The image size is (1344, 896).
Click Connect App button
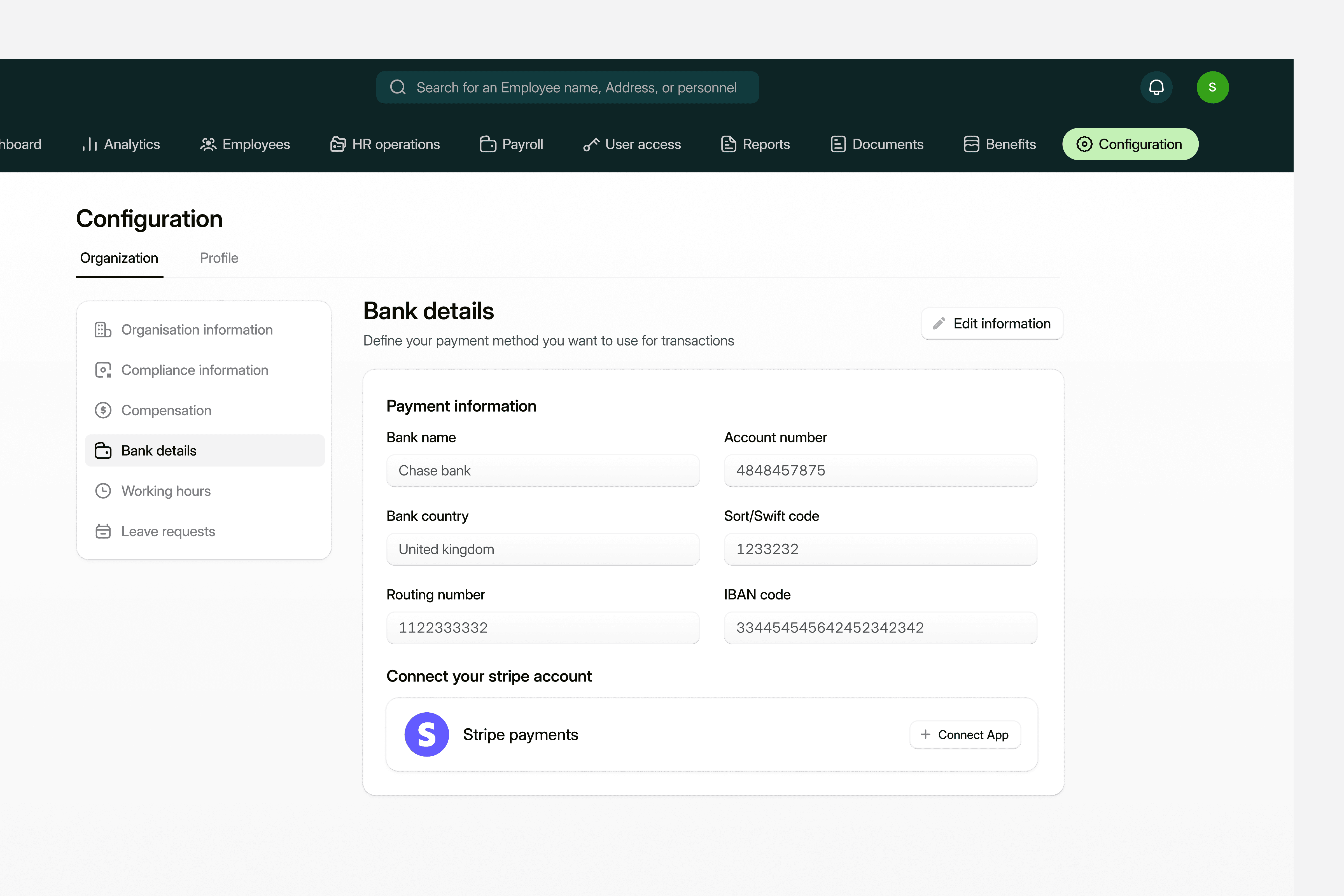[x=965, y=734]
